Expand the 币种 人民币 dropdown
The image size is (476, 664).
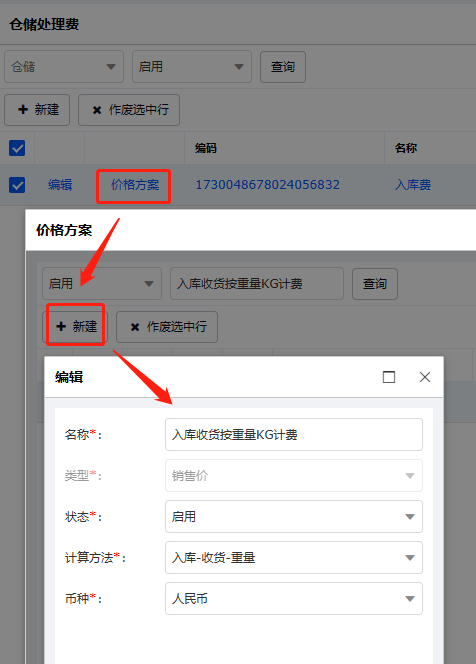coord(294,598)
